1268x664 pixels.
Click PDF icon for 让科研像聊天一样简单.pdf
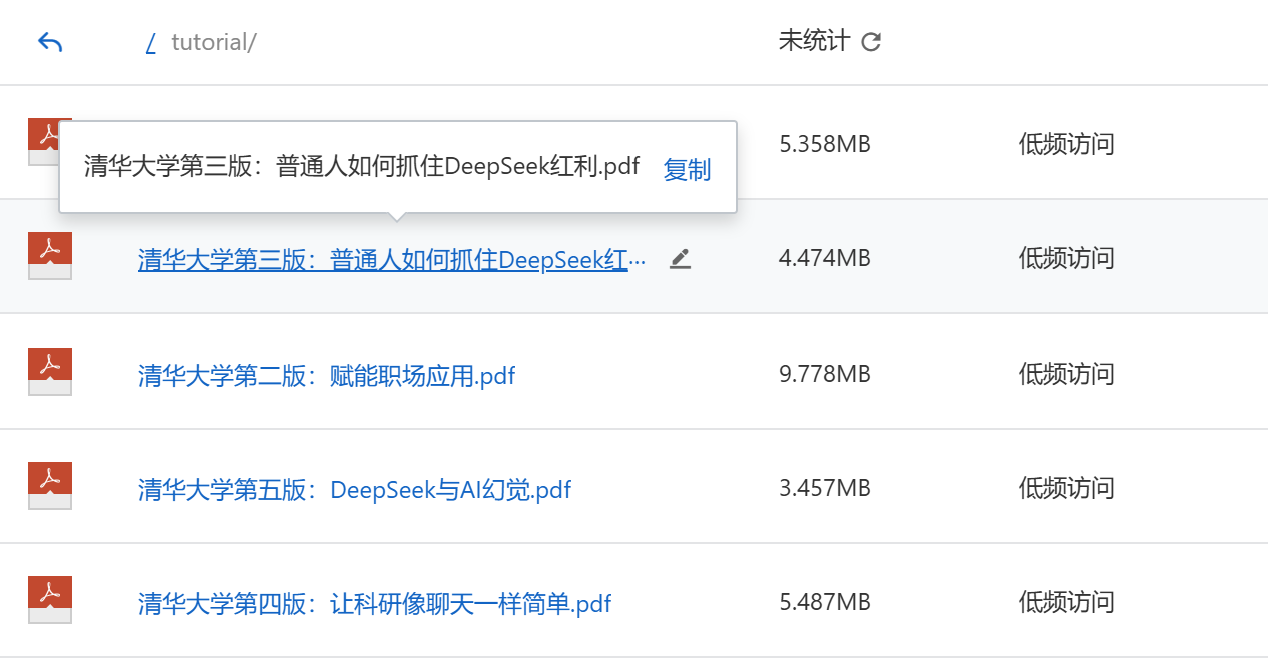(x=50, y=600)
